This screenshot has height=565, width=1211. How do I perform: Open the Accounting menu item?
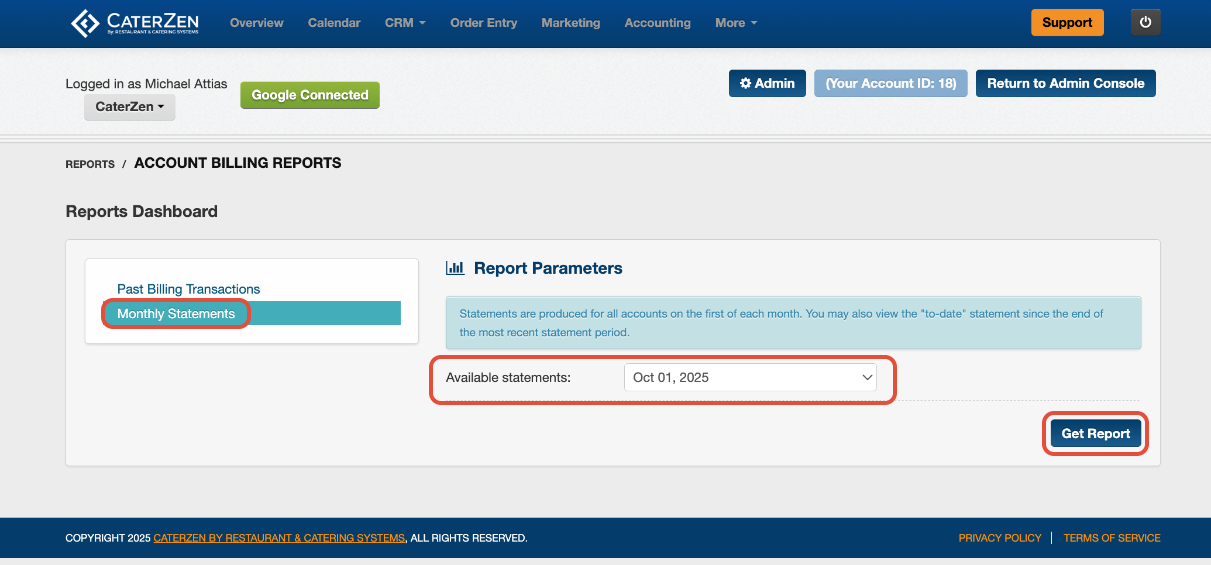(657, 22)
